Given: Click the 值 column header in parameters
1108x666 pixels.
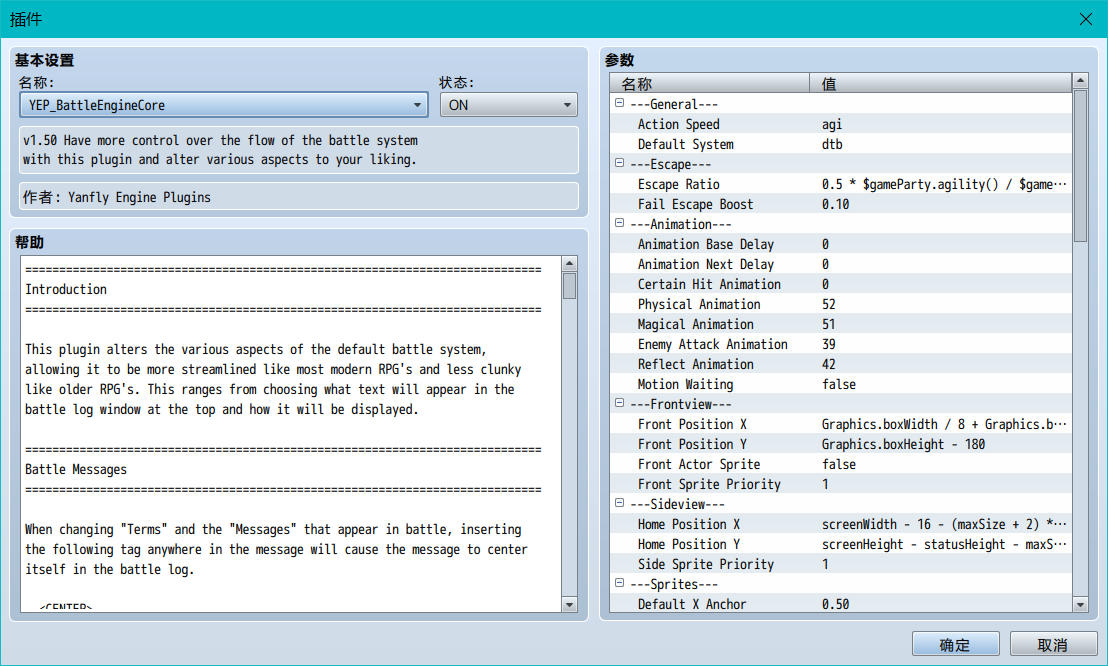Looking at the screenshot, I should click(x=941, y=83).
